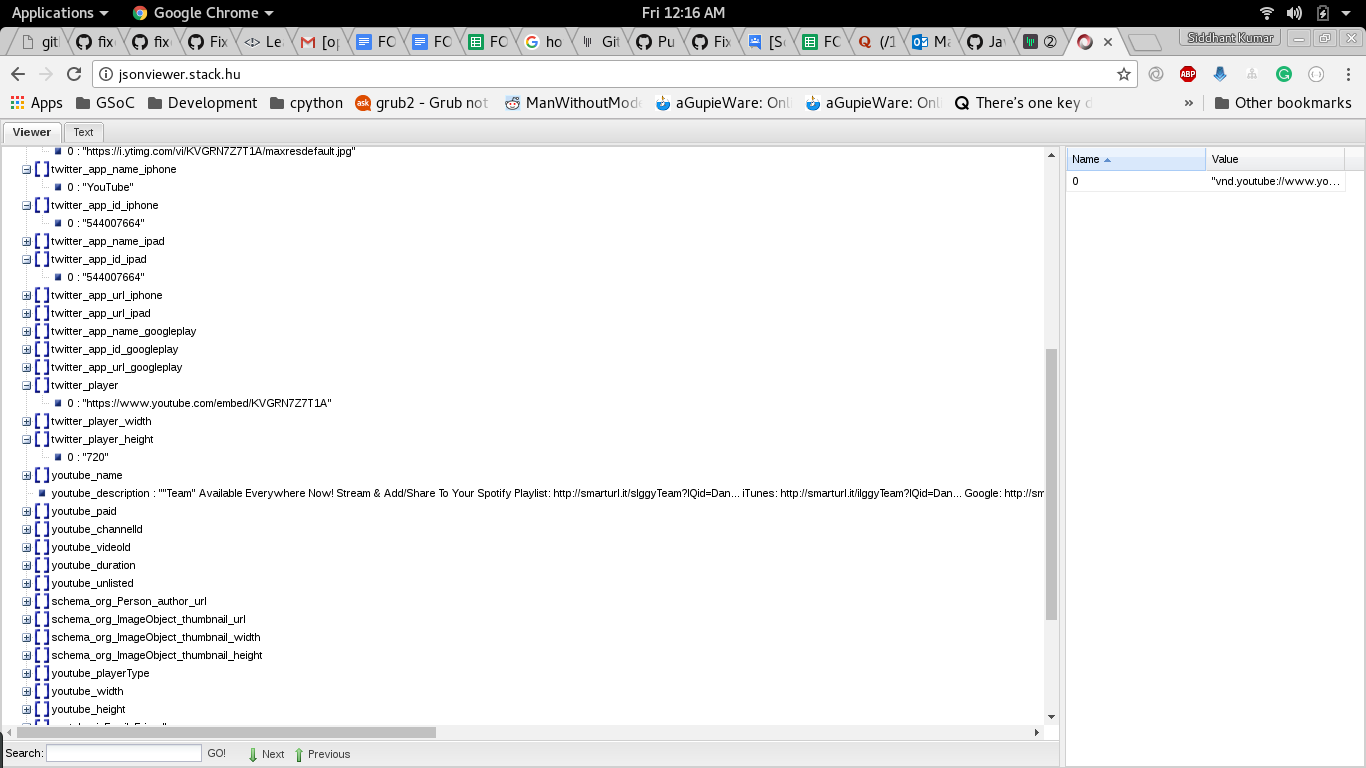This screenshot has width=1366, height=768.
Task: Expand the youtube_name node
Action: [27, 475]
